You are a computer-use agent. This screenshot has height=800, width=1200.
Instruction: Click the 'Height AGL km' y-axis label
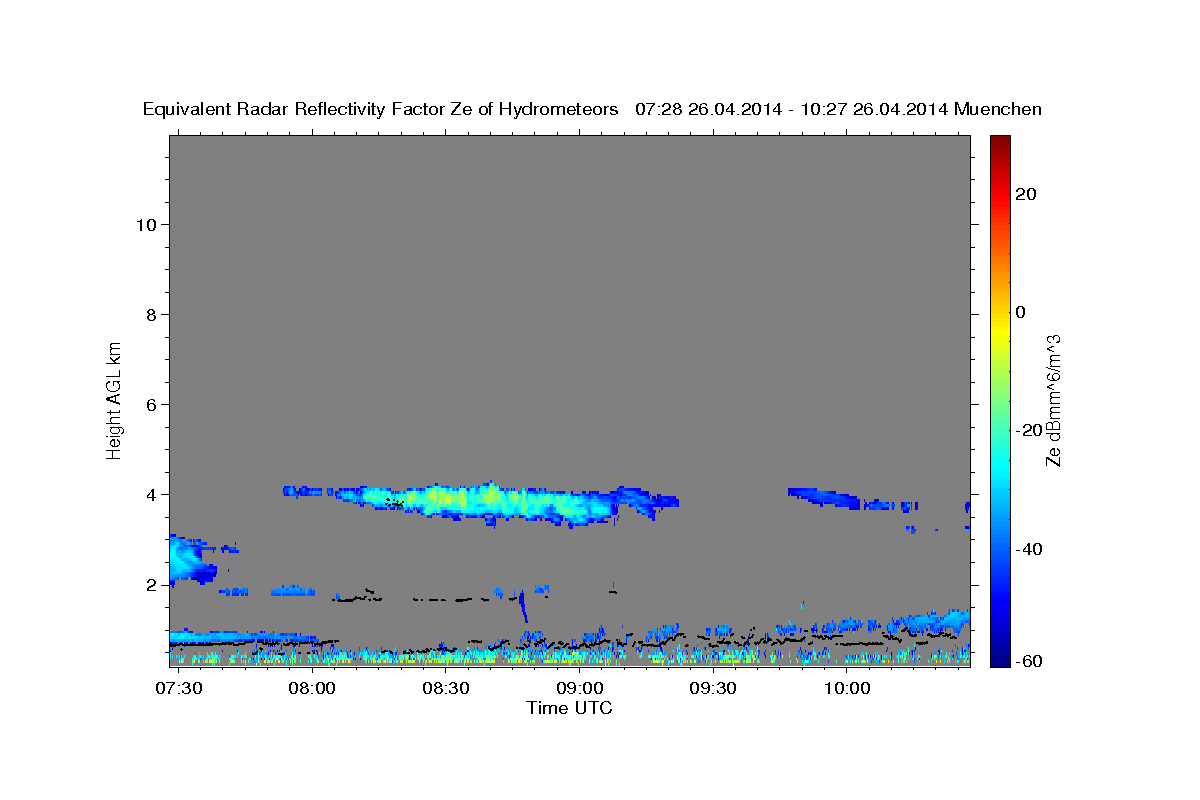coord(114,400)
